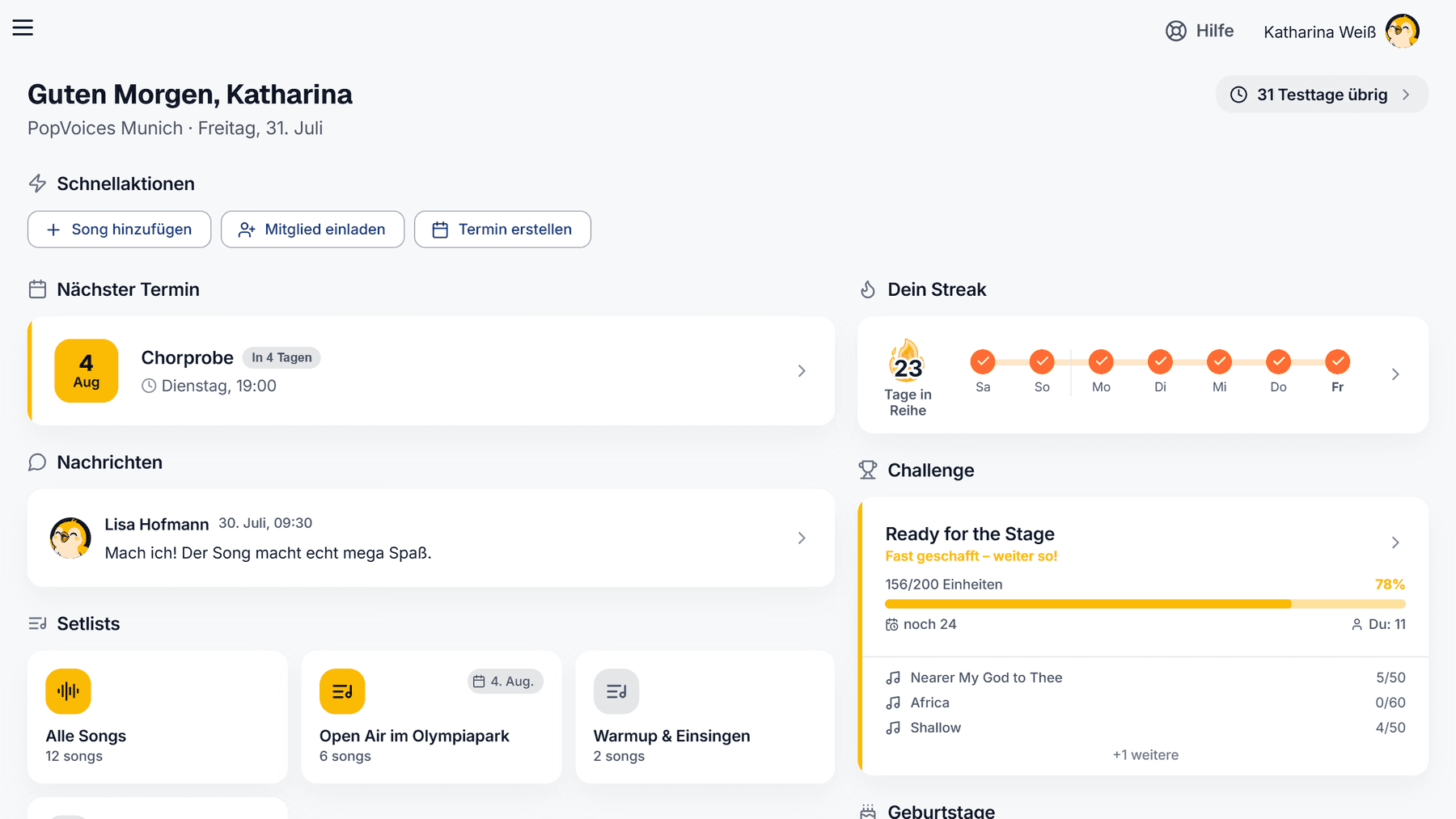This screenshot has height=819, width=1456.
Task: Click the music note icon beside Shallow
Action: 893,728
